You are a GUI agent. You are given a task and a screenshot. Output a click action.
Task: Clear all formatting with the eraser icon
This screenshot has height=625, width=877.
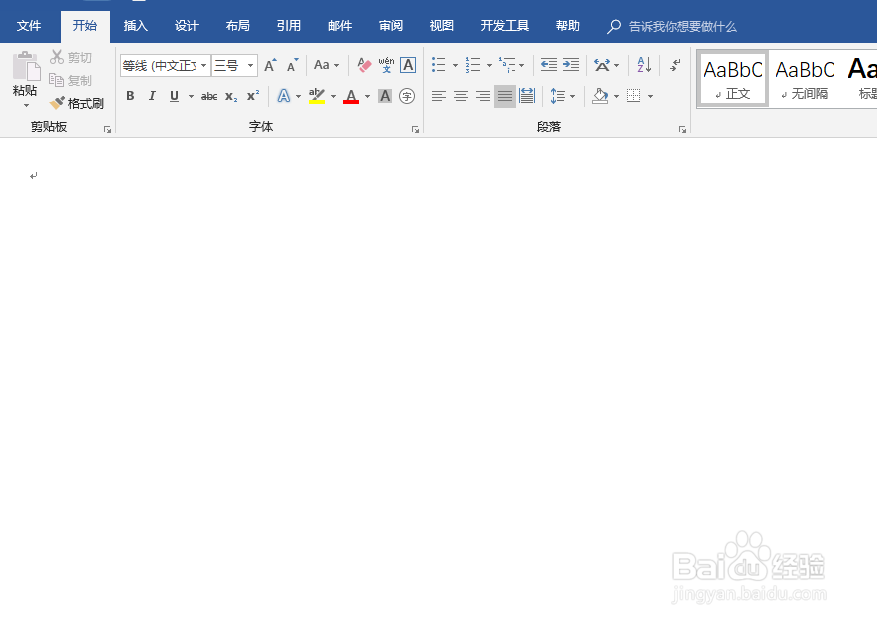[x=364, y=65]
